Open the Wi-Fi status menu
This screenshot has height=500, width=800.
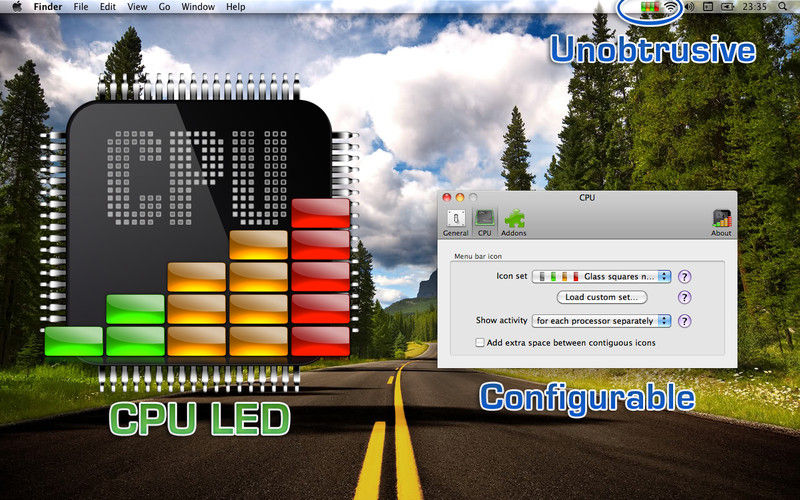point(671,7)
